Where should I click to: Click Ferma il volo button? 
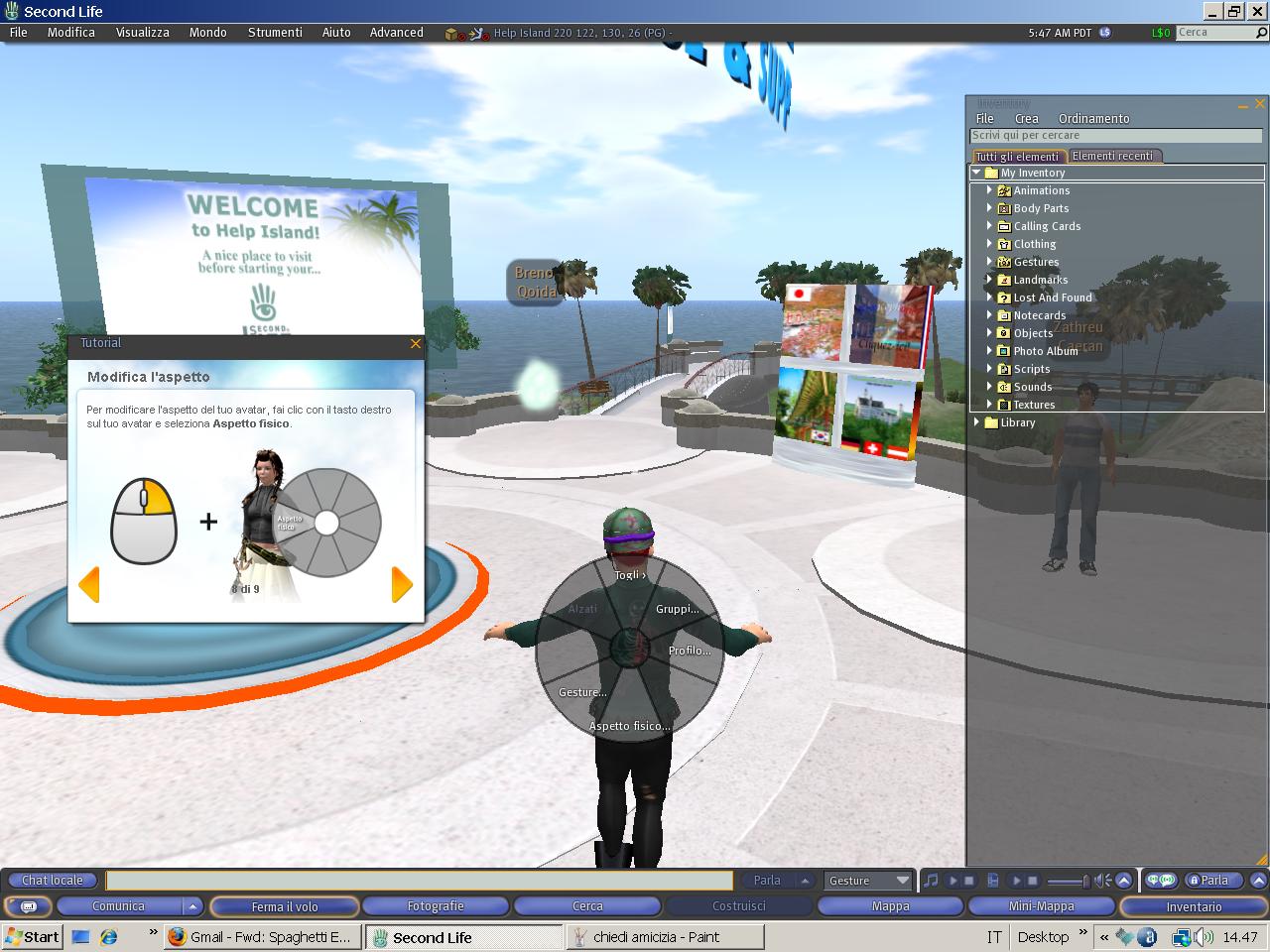(x=285, y=906)
